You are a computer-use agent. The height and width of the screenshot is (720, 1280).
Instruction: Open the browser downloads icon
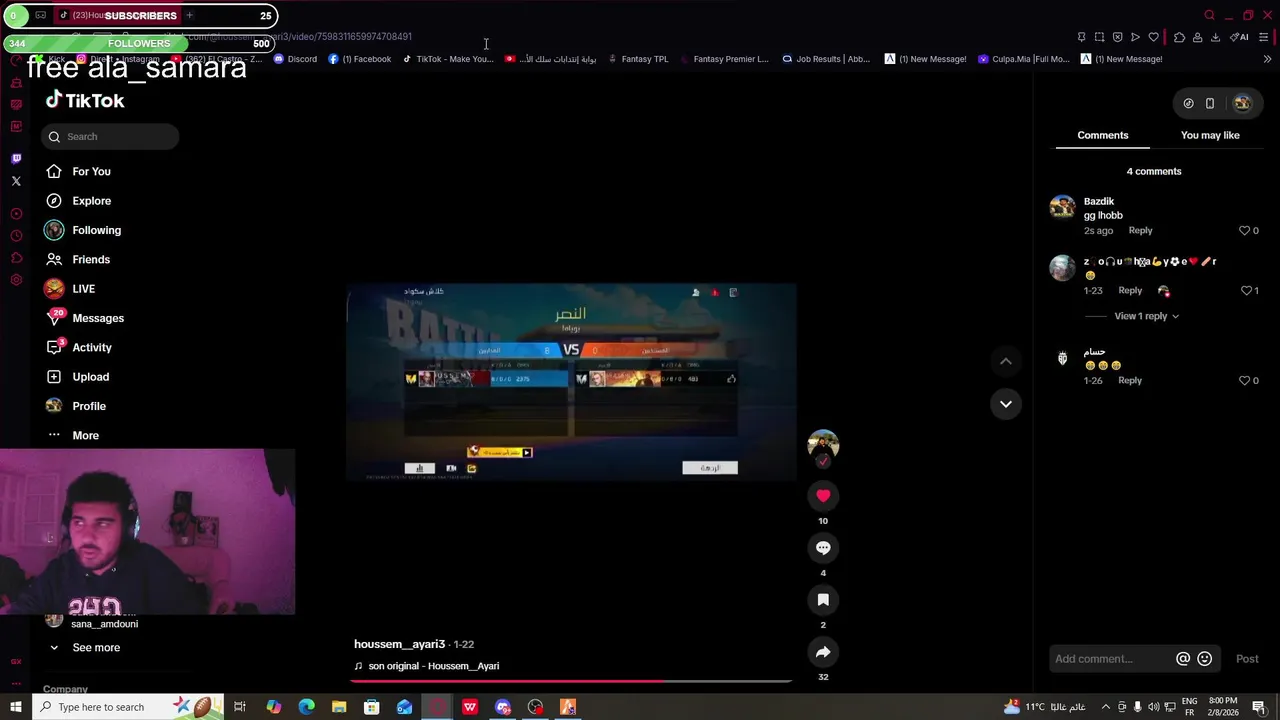[1215, 37]
